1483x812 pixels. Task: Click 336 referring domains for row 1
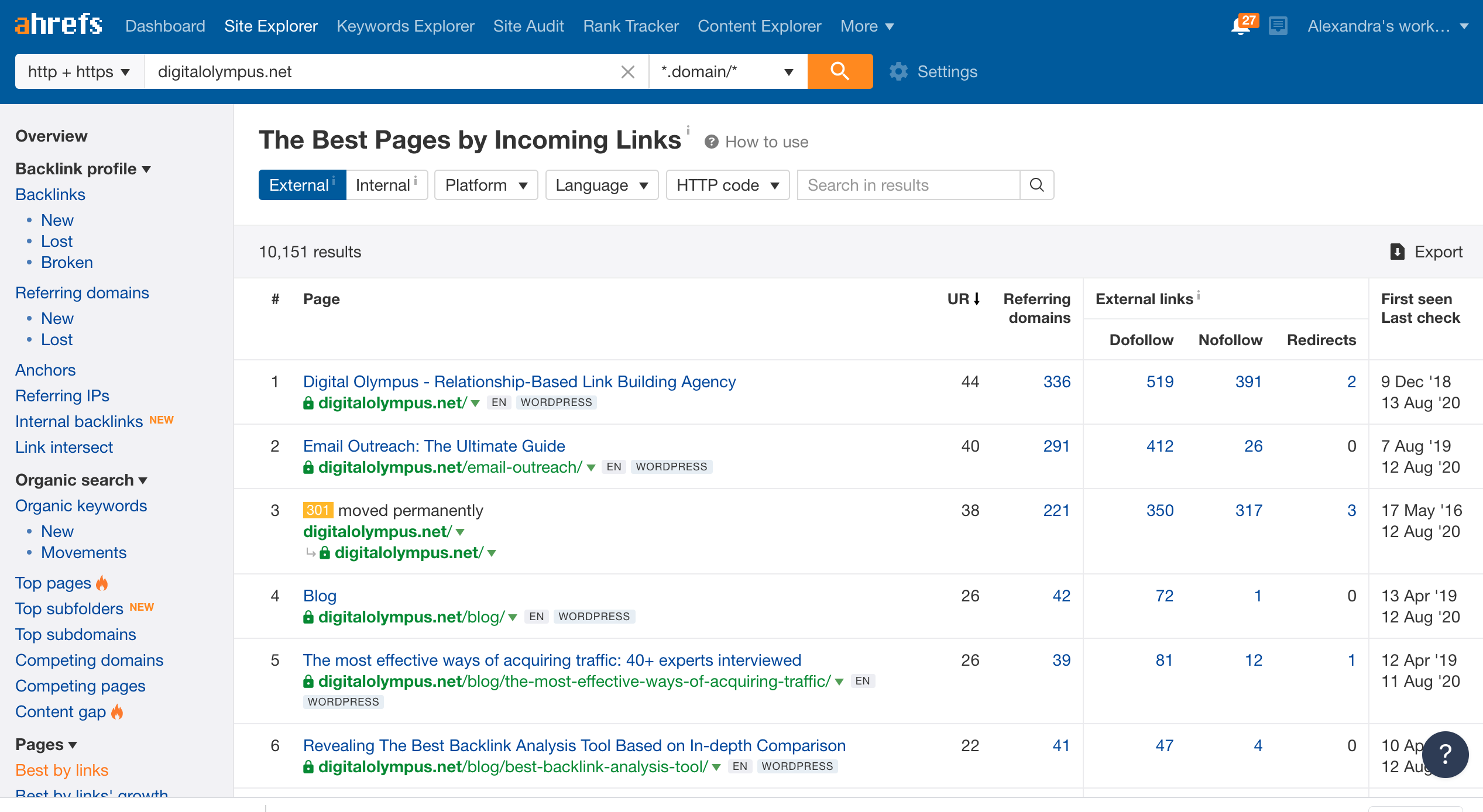pyautogui.click(x=1057, y=381)
